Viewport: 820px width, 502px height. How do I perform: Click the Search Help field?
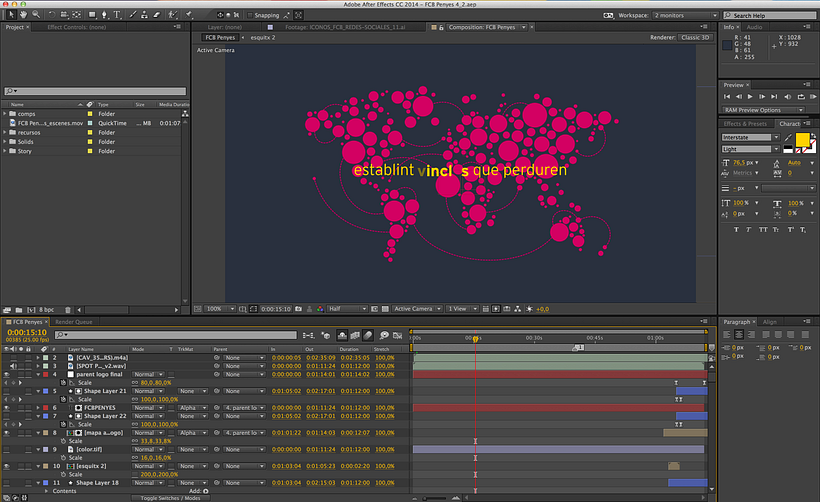tap(770, 16)
